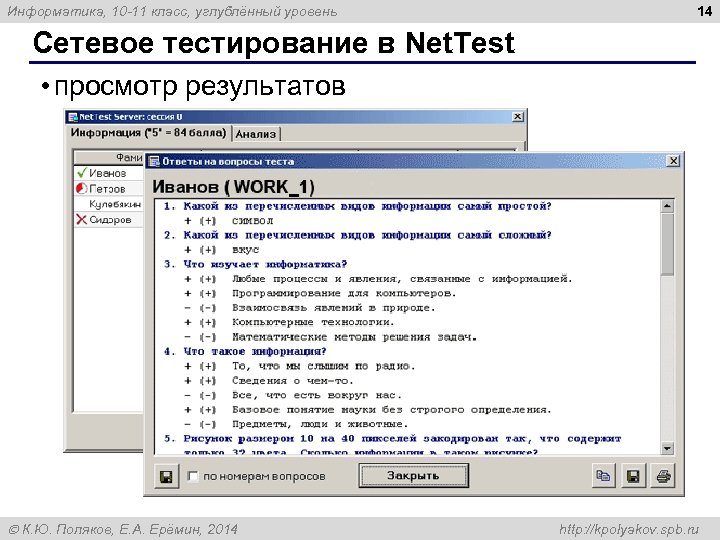
Task: Click the red pie-chart icon beside Петров
Action: point(81,188)
